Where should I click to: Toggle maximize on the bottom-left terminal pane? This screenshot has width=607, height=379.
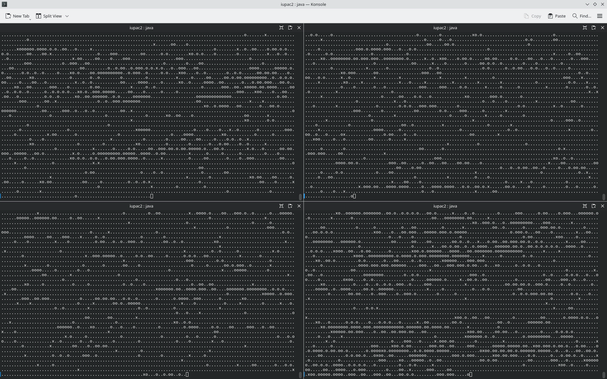(x=281, y=206)
